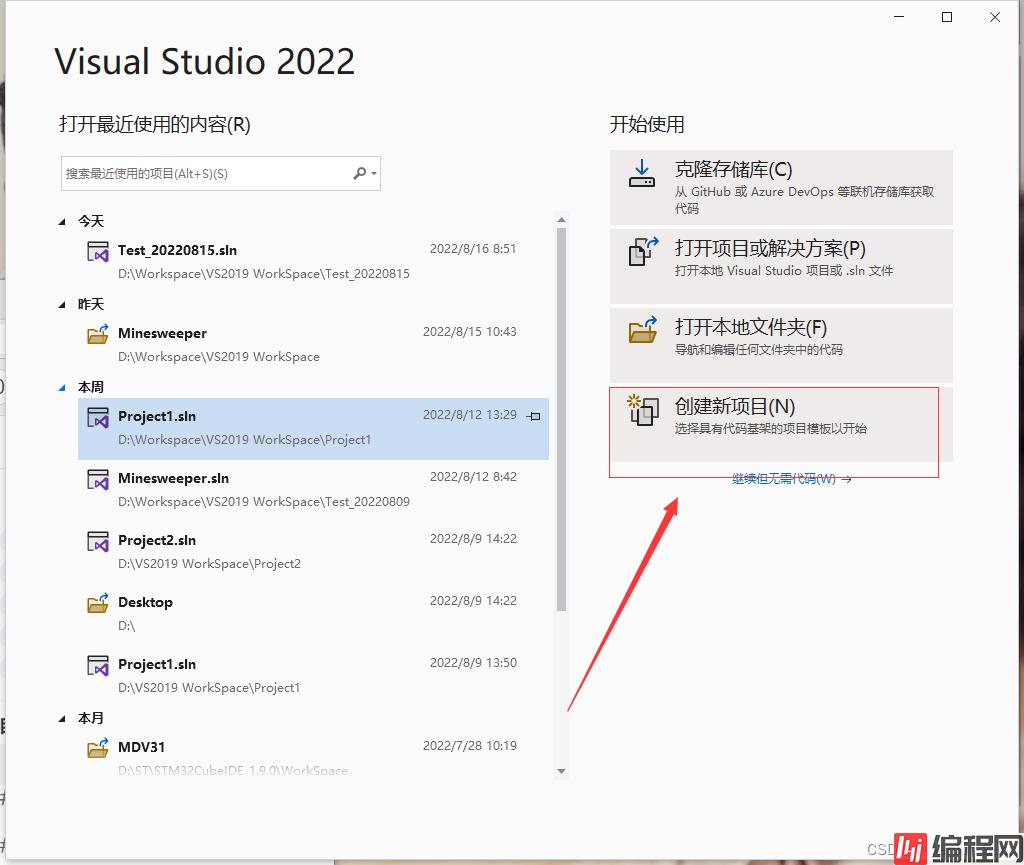
Task: Click the scrollbar down arrow in recent list
Action: click(561, 771)
